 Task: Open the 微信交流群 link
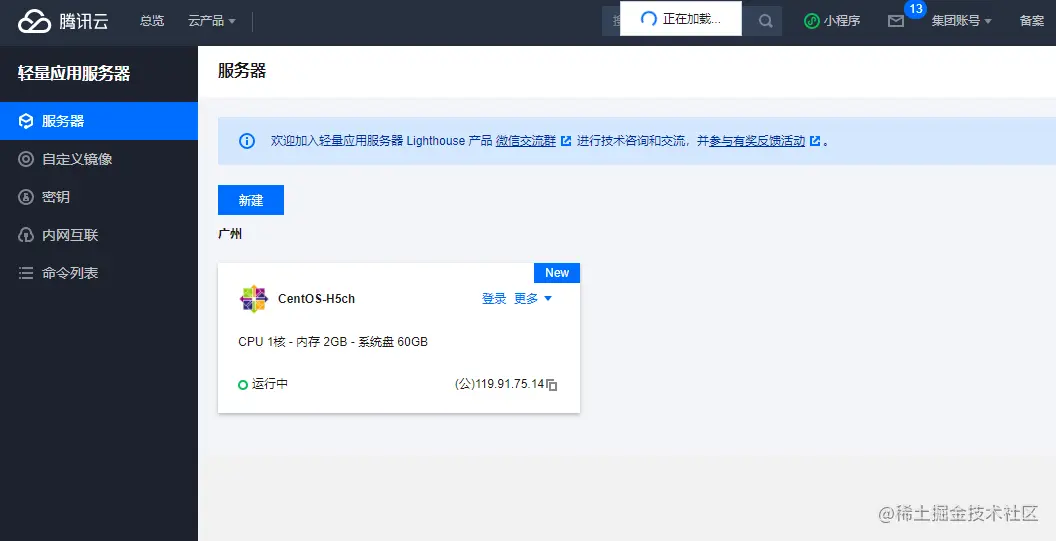click(x=526, y=141)
